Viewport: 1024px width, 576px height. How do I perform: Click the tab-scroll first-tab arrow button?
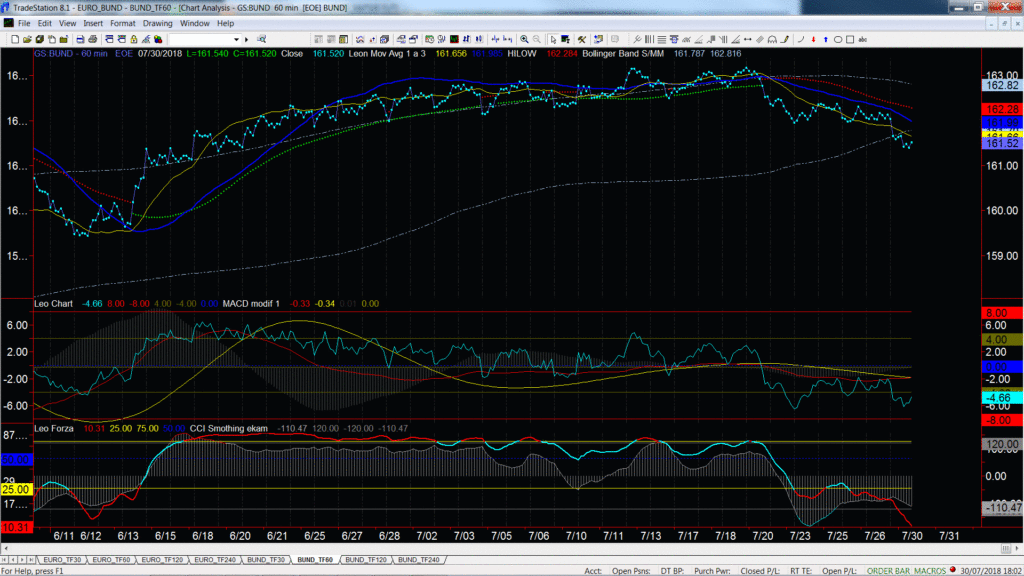coord(5,560)
